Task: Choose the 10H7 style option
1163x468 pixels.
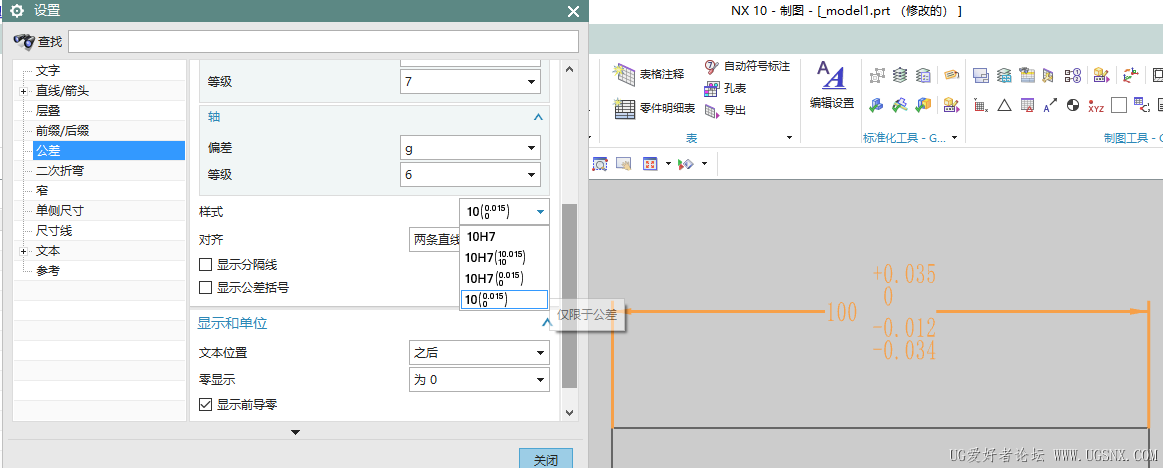Action: tap(504, 237)
